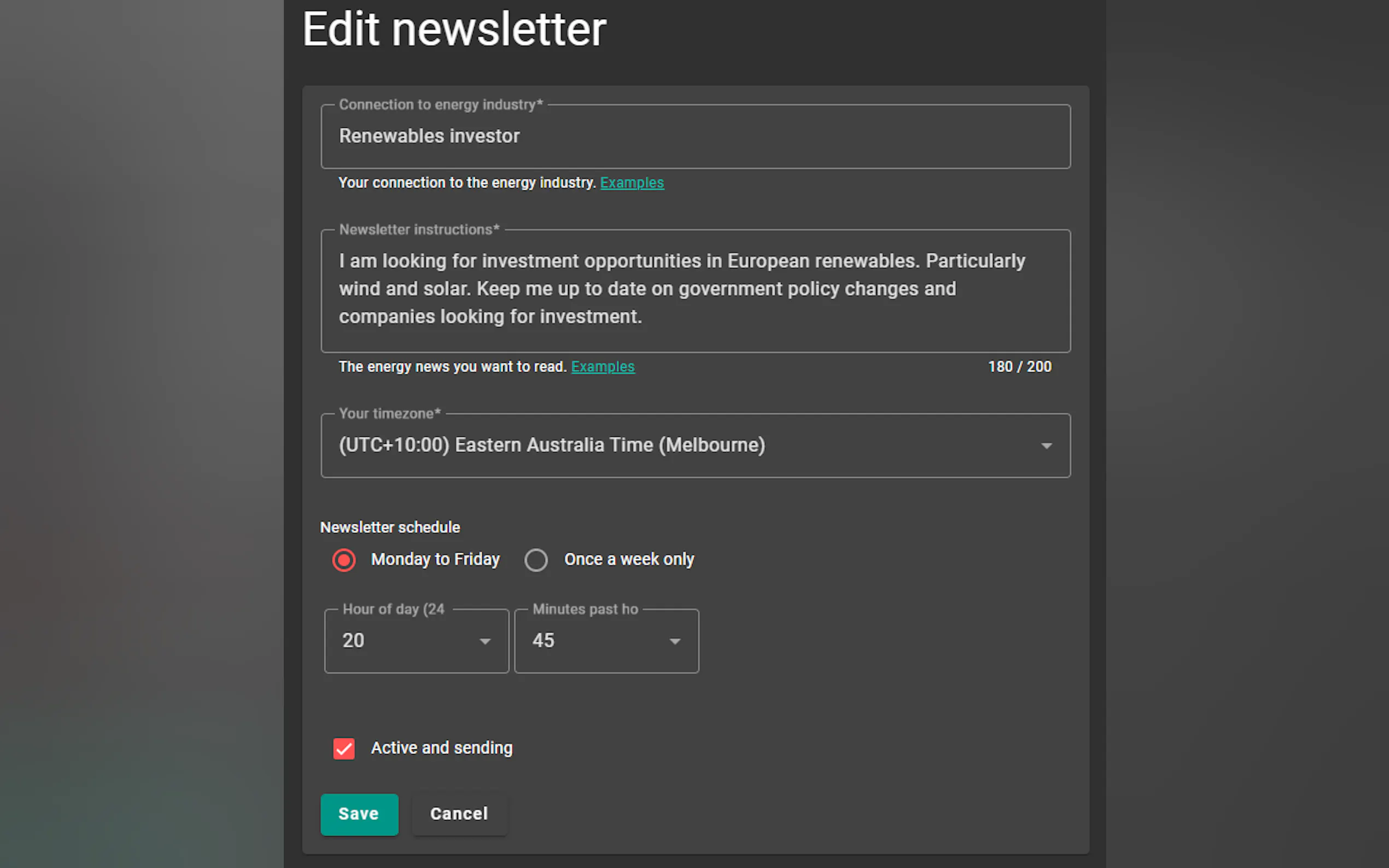The image size is (1389, 868).
Task: Click the Edit newsletter page heading
Action: [454, 30]
